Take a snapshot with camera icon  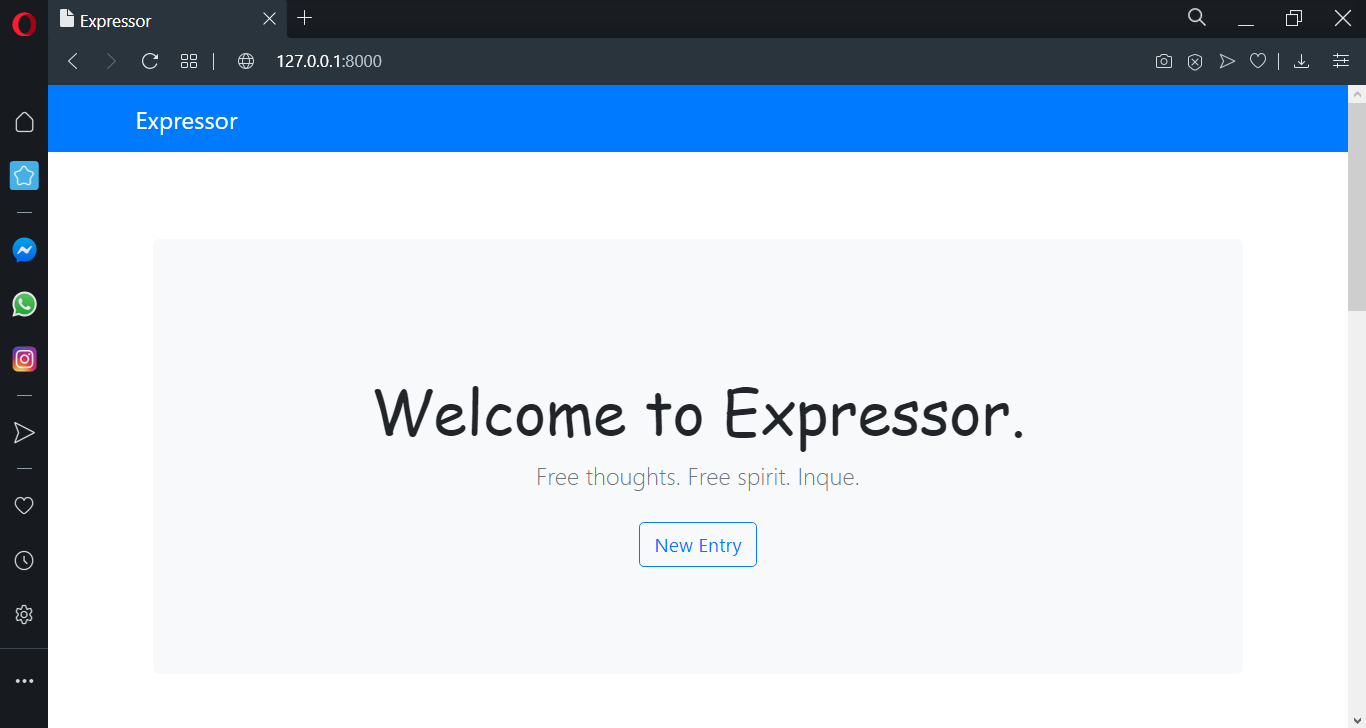(x=1163, y=61)
